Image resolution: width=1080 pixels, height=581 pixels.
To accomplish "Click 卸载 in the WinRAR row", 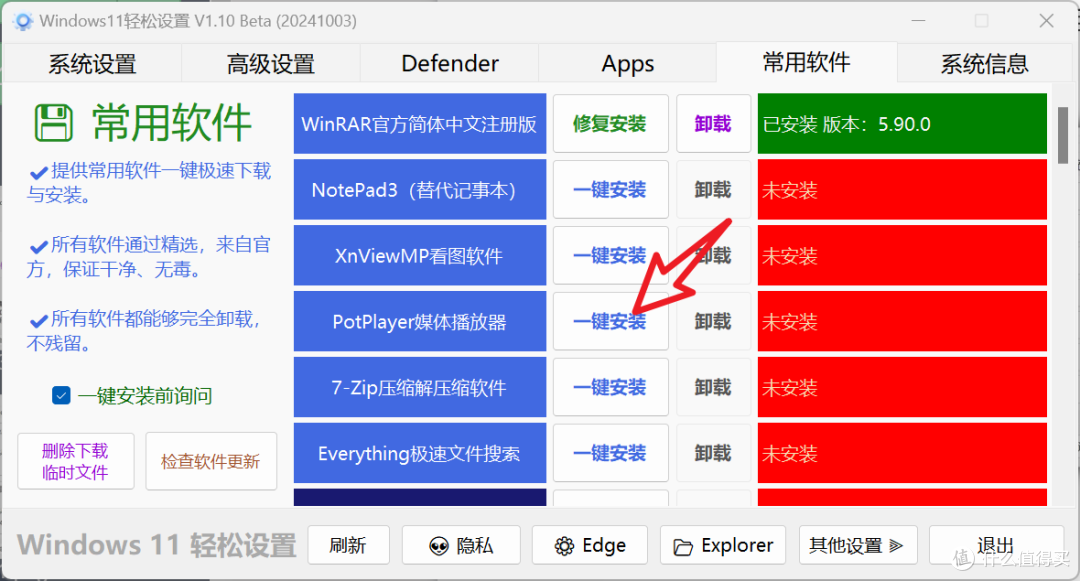I will click(x=713, y=124).
